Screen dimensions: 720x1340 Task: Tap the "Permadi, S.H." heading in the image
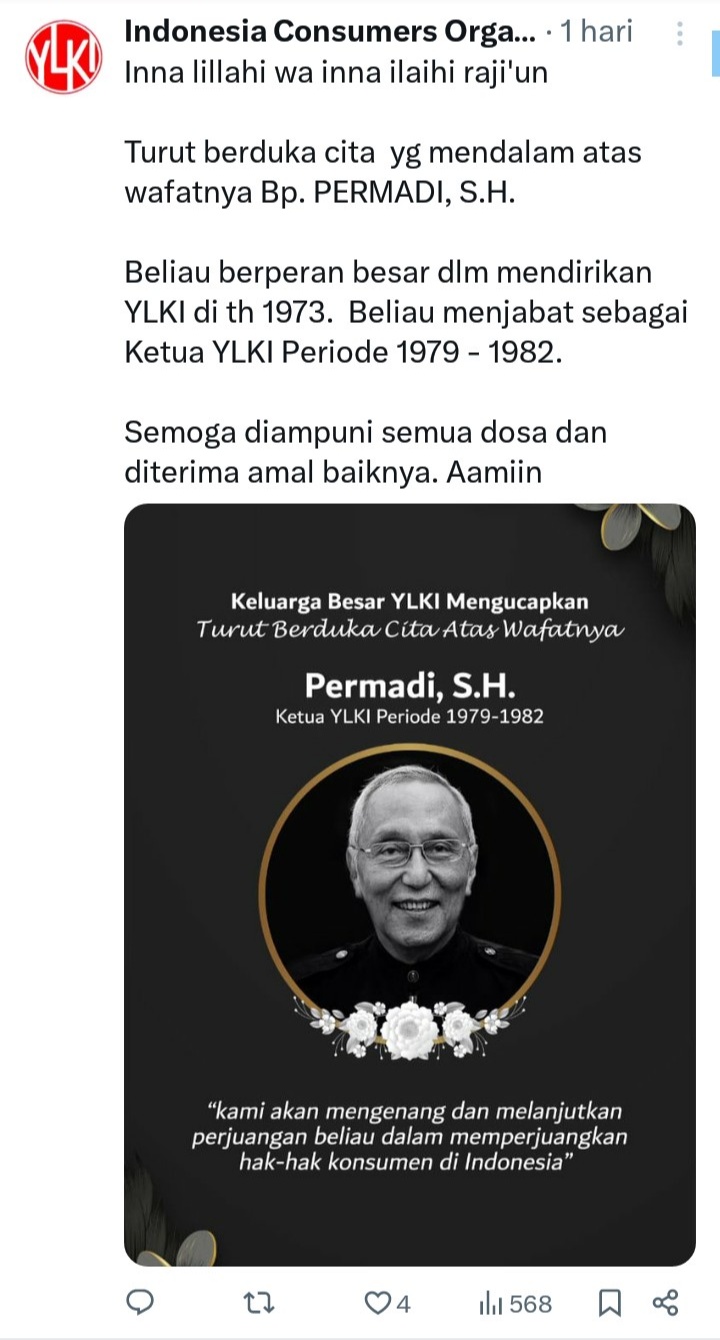point(409,685)
